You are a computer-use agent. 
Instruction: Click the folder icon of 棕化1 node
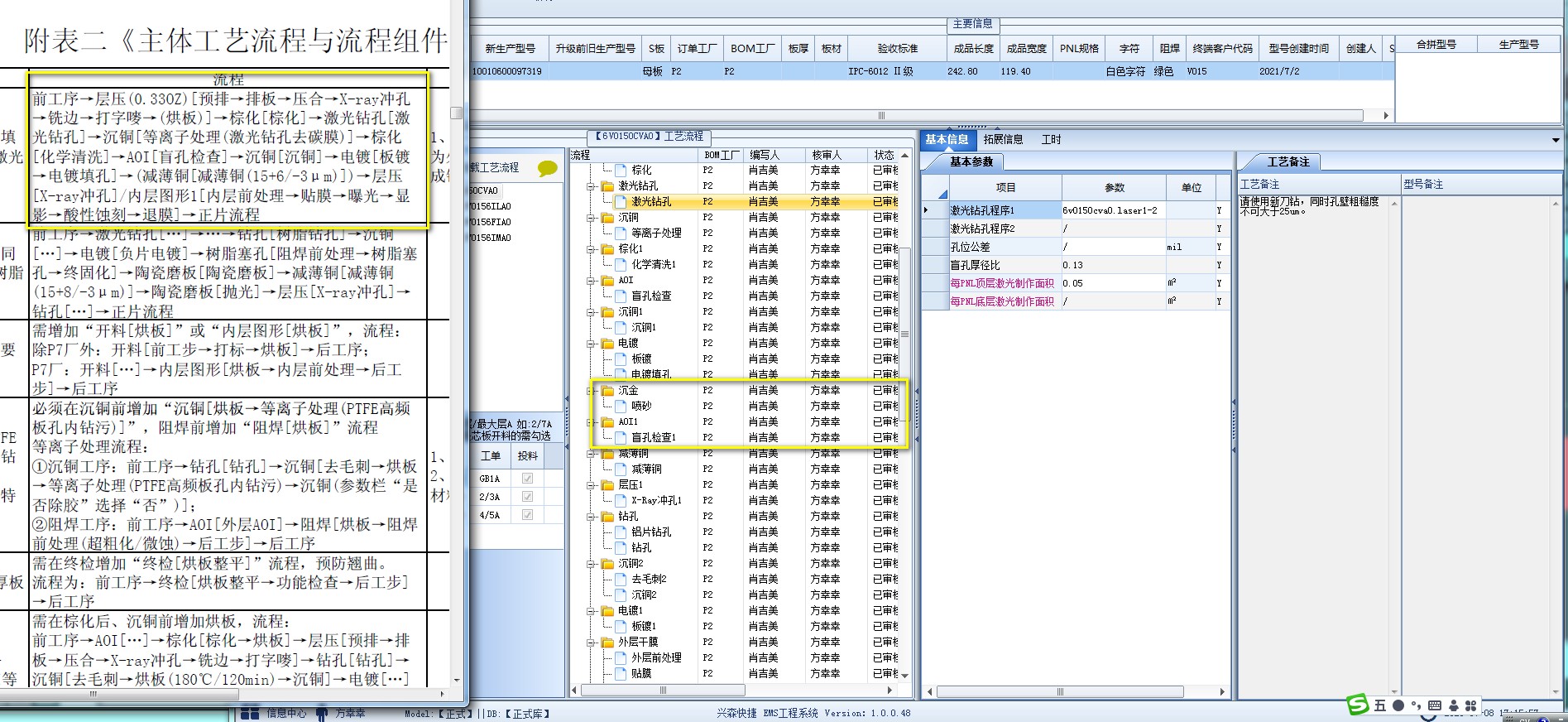tap(608, 249)
